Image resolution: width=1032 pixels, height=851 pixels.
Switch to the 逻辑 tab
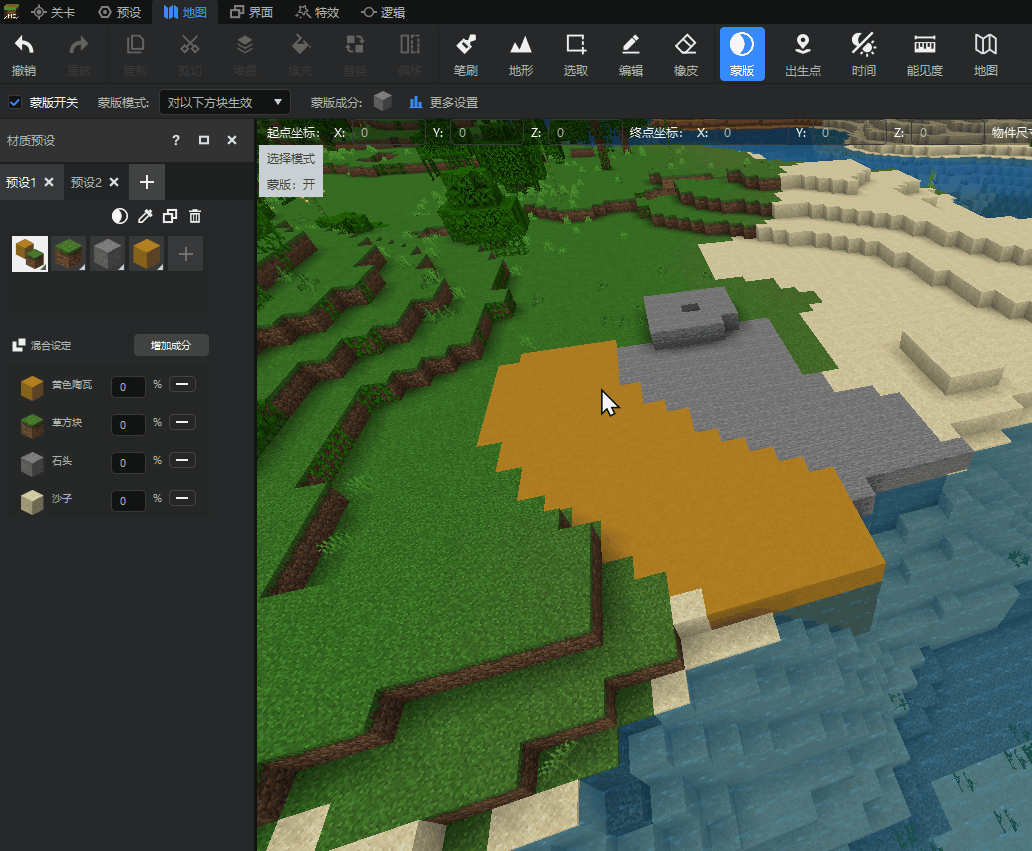click(383, 13)
